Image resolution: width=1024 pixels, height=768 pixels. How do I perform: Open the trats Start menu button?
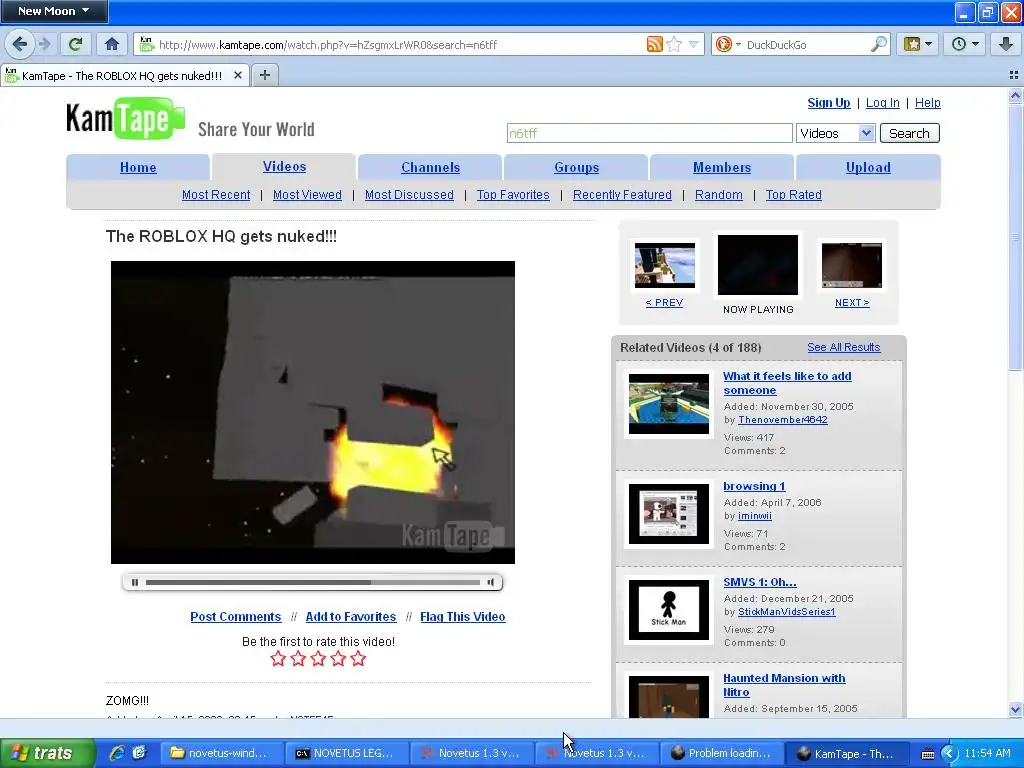[x=46, y=753]
